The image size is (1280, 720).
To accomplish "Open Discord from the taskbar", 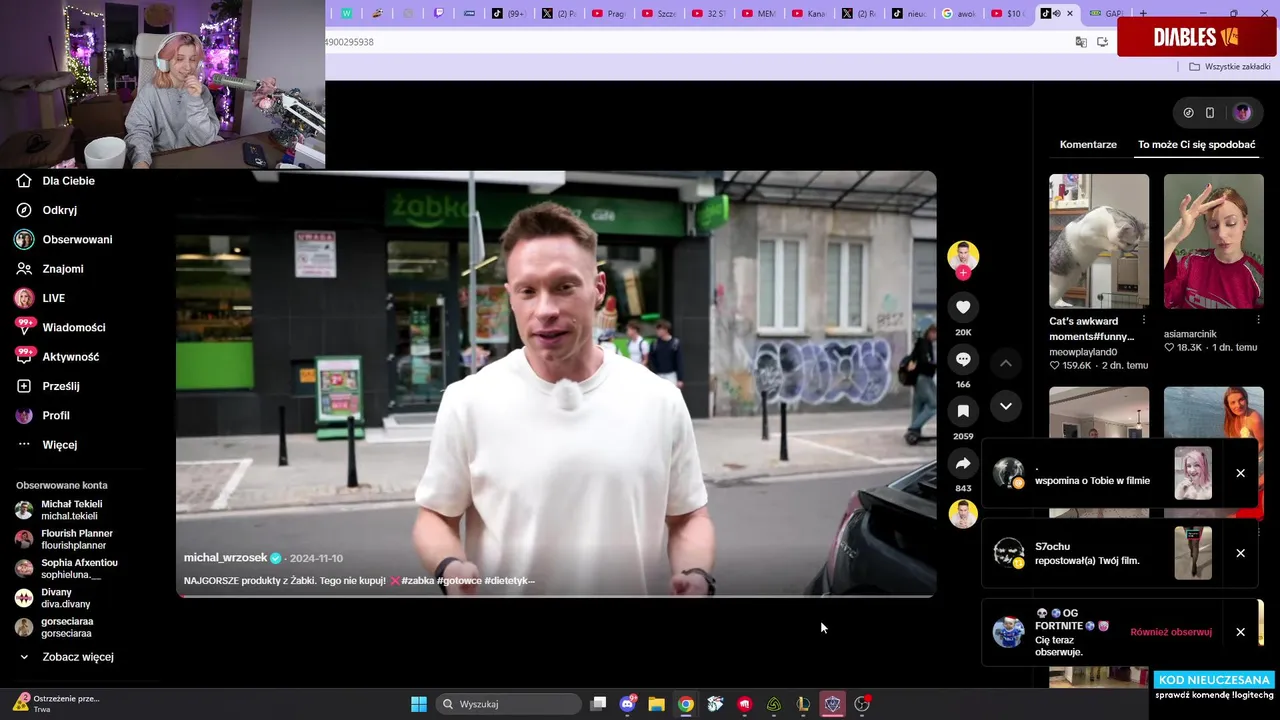I will [x=628, y=704].
